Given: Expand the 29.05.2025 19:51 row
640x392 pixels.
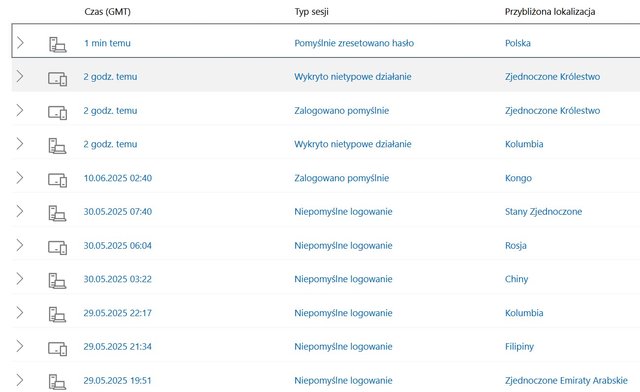Looking at the screenshot, I should pos(20,380).
